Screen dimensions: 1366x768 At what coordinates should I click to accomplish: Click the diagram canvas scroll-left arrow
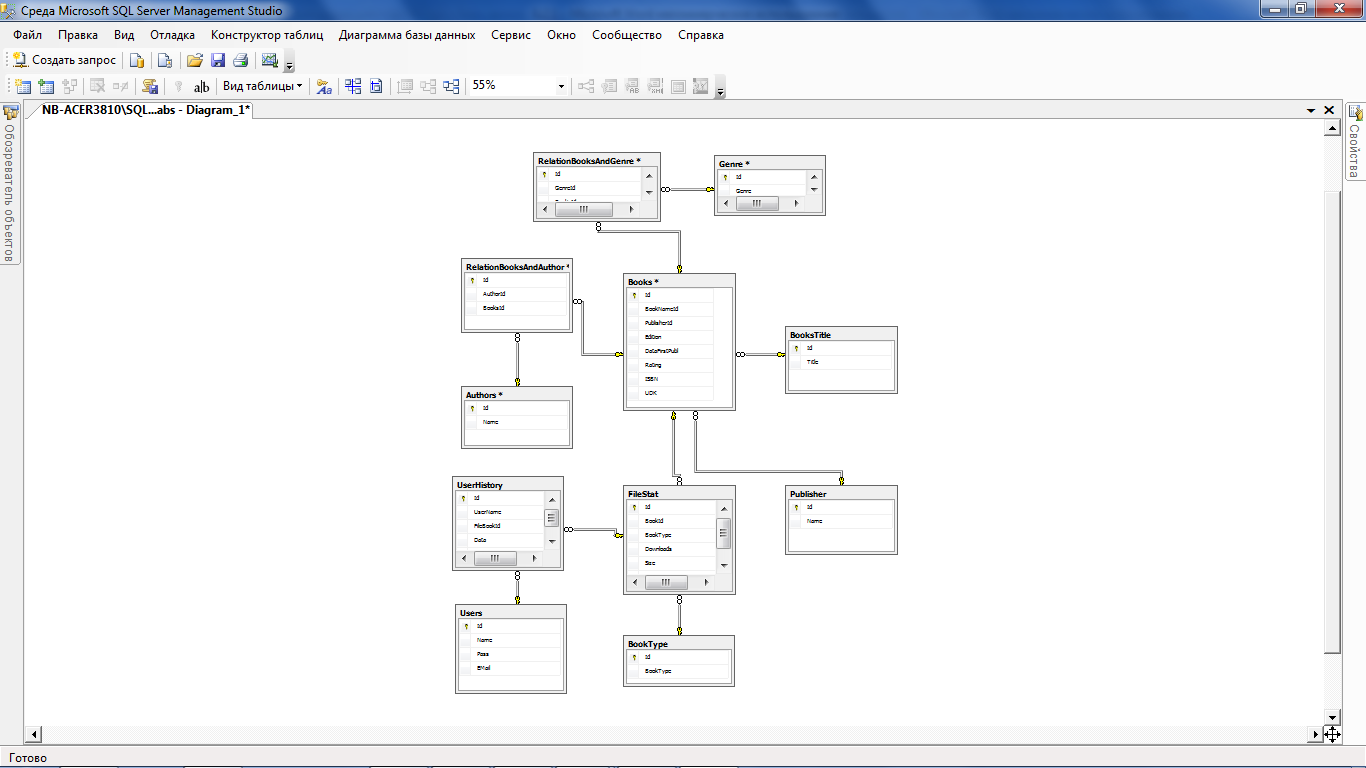tap(33, 734)
